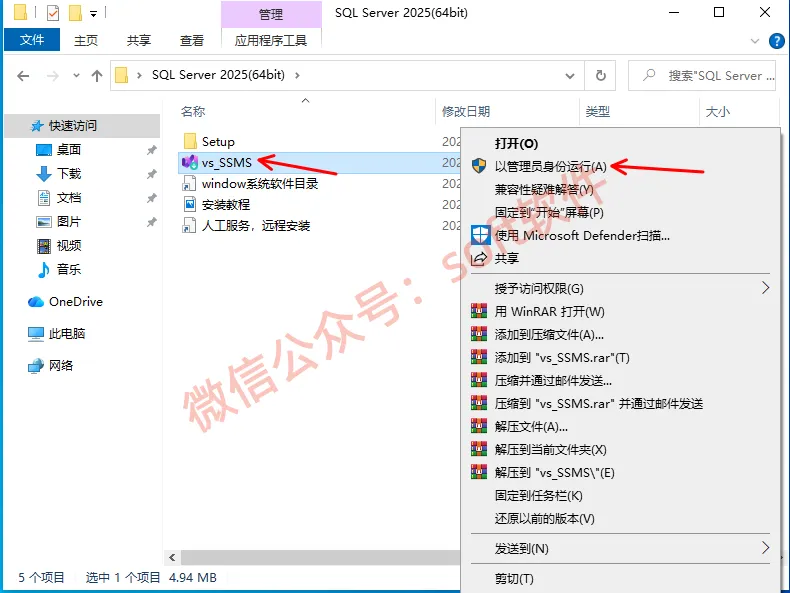Click the up one level arrow
This screenshot has width=790, height=593.
click(x=97, y=76)
